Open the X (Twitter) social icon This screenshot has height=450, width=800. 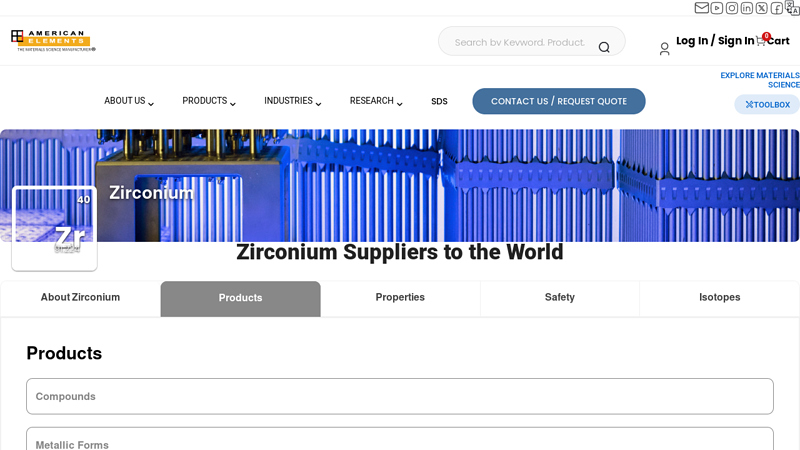pos(762,8)
